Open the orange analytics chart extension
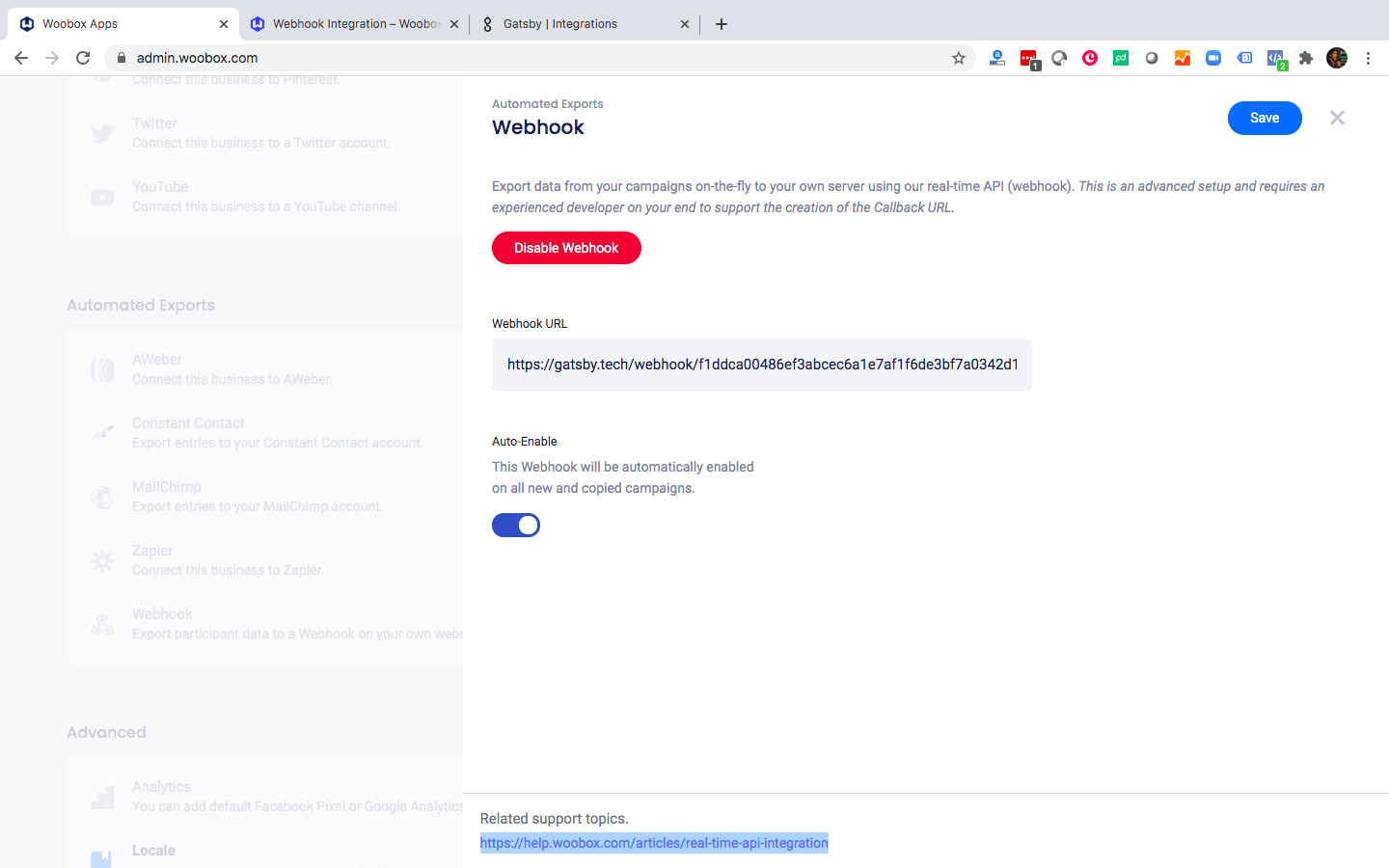1389x868 pixels. coord(1183,58)
